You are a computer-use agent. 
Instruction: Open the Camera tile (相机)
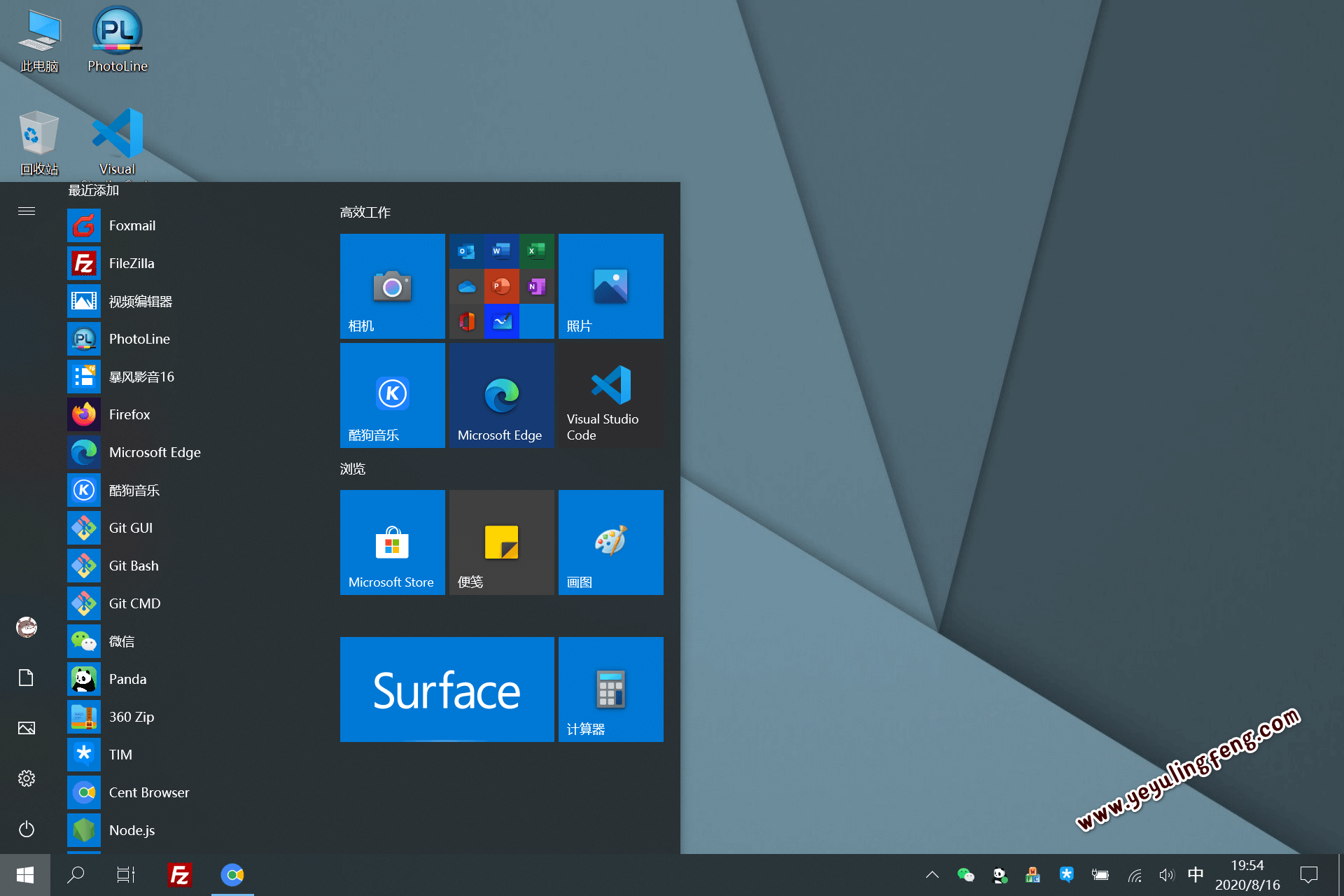tap(392, 286)
